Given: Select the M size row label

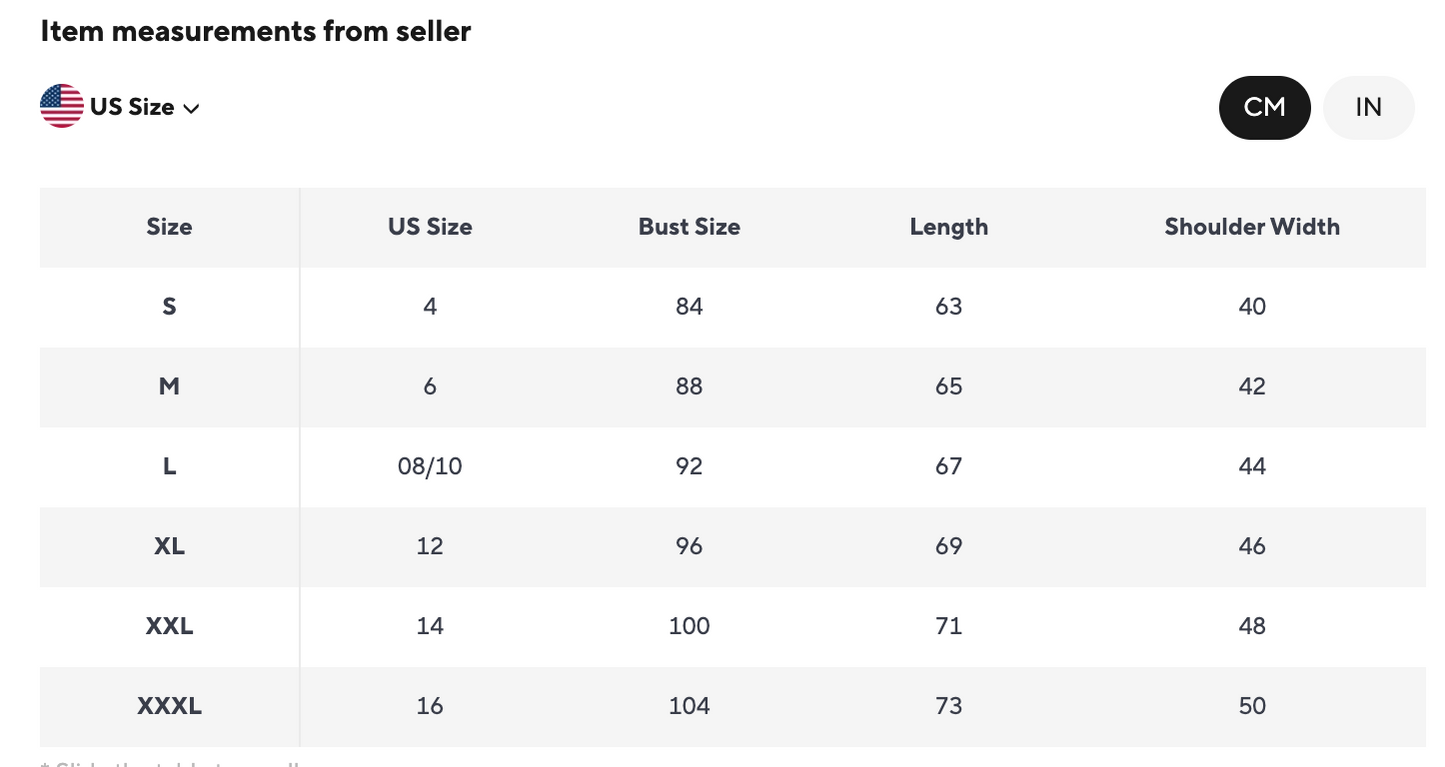Looking at the screenshot, I should [x=169, y=386].
